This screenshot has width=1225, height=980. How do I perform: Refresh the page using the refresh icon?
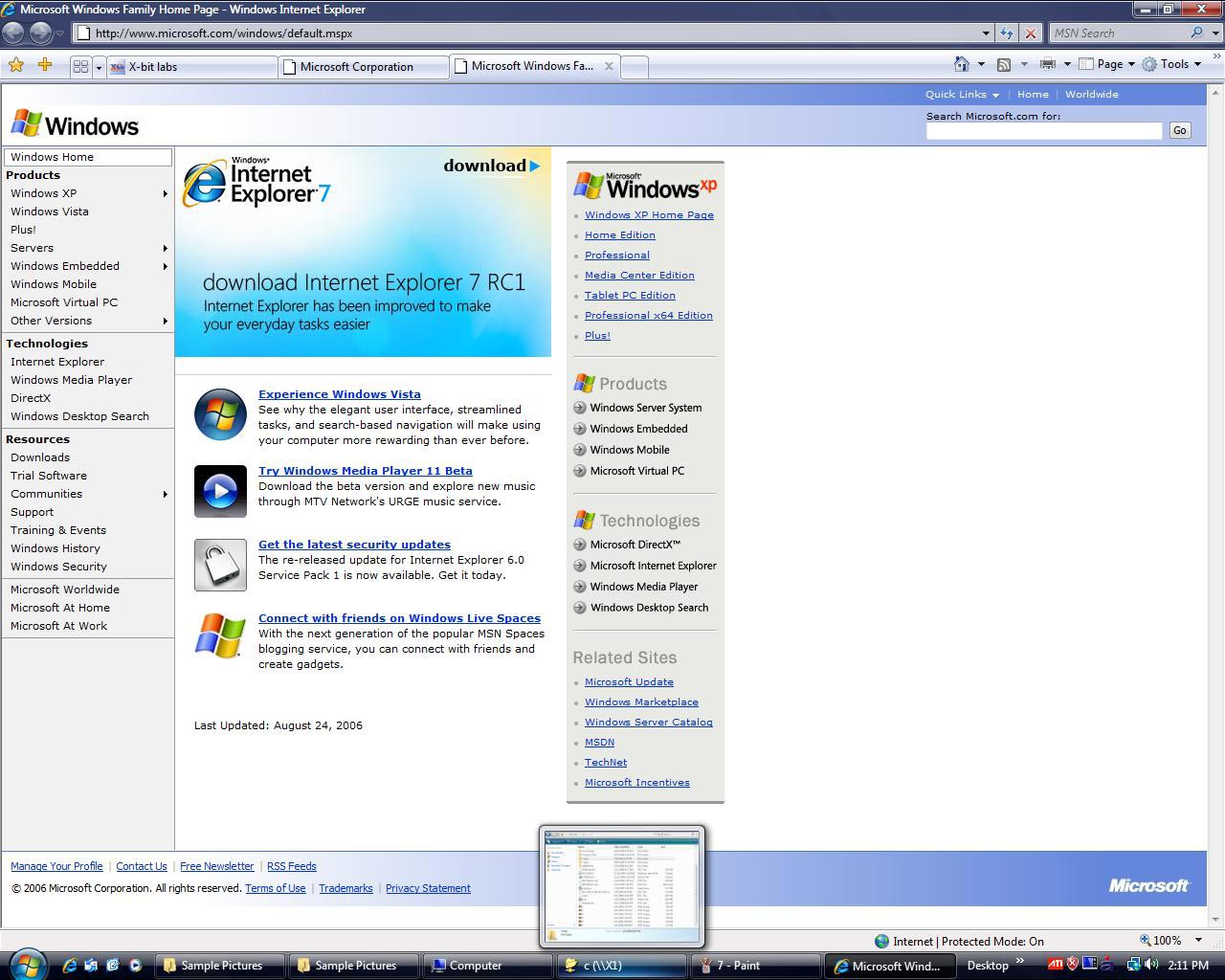[1007, 33]
